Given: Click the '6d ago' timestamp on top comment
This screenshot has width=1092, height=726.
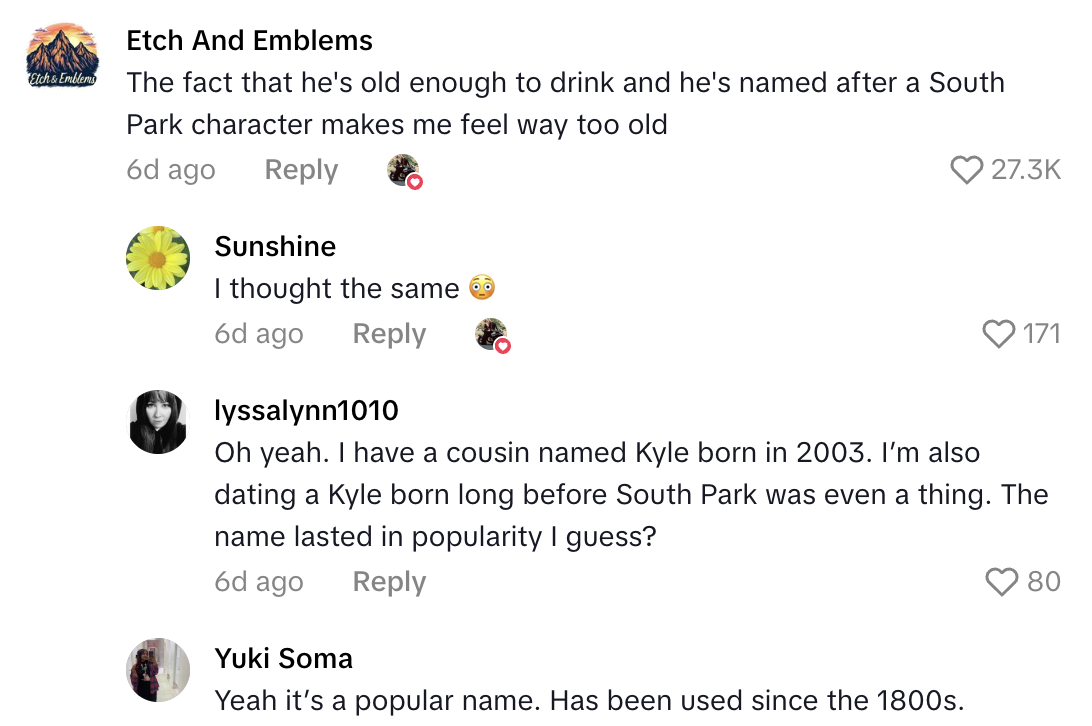Looking at the screenshot, I should [170, 170].
